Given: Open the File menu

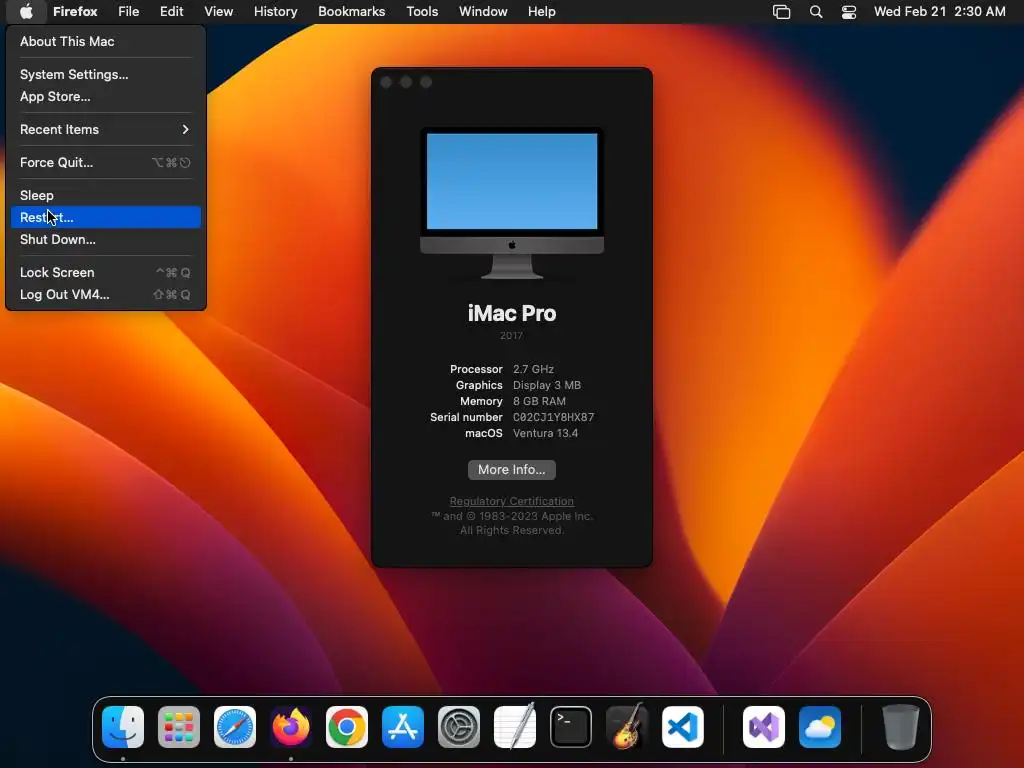Looking at the screenshot, I should [x=129, y=12].
